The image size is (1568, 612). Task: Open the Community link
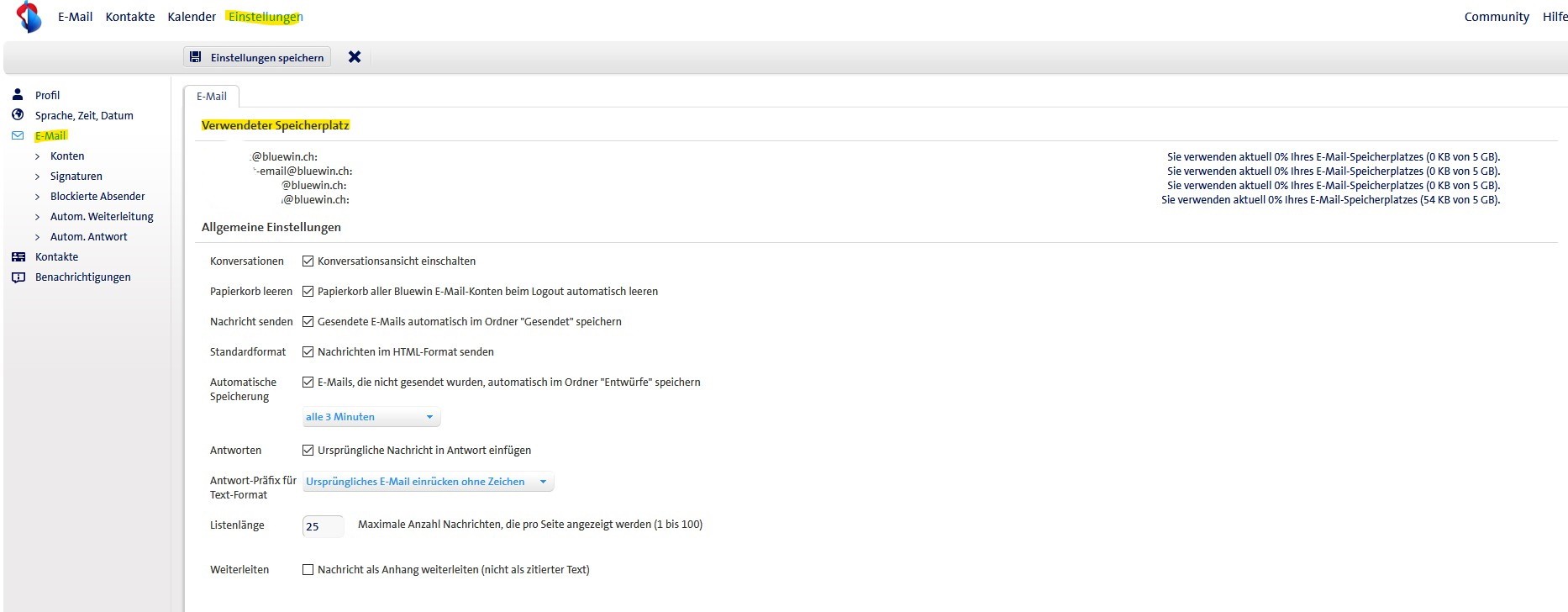[x=1496, y=17]
